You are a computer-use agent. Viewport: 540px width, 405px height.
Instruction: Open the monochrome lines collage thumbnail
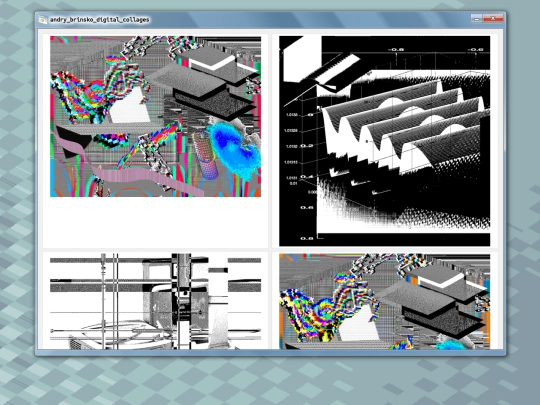click(155, 301)
